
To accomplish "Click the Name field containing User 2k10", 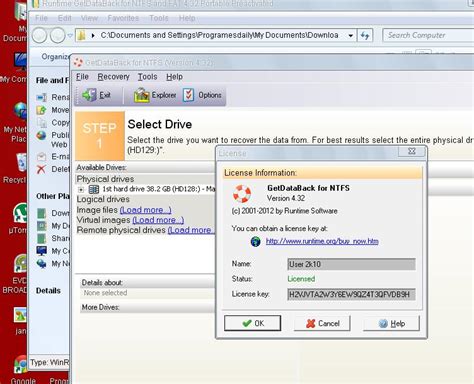I will pos(351,264).
